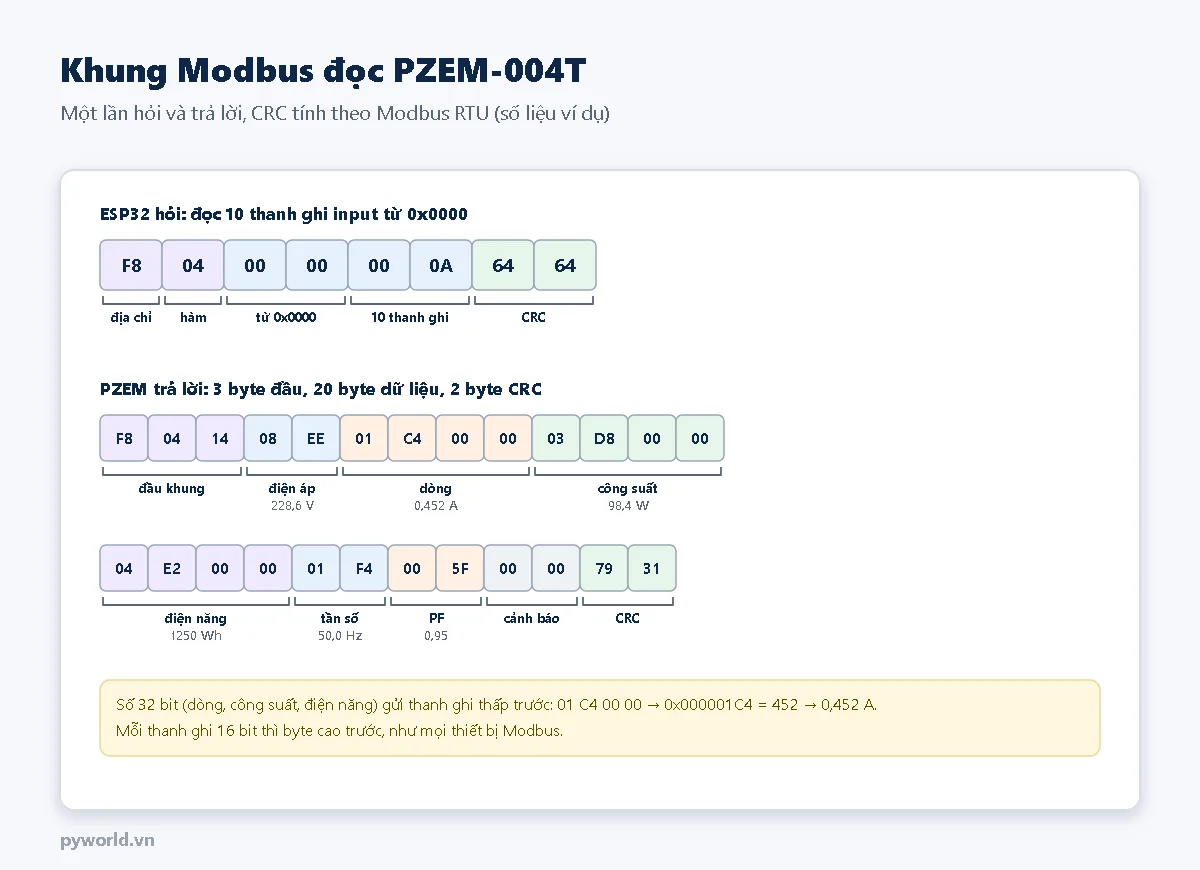Click the 5F power factor byte box

(460, 568)
